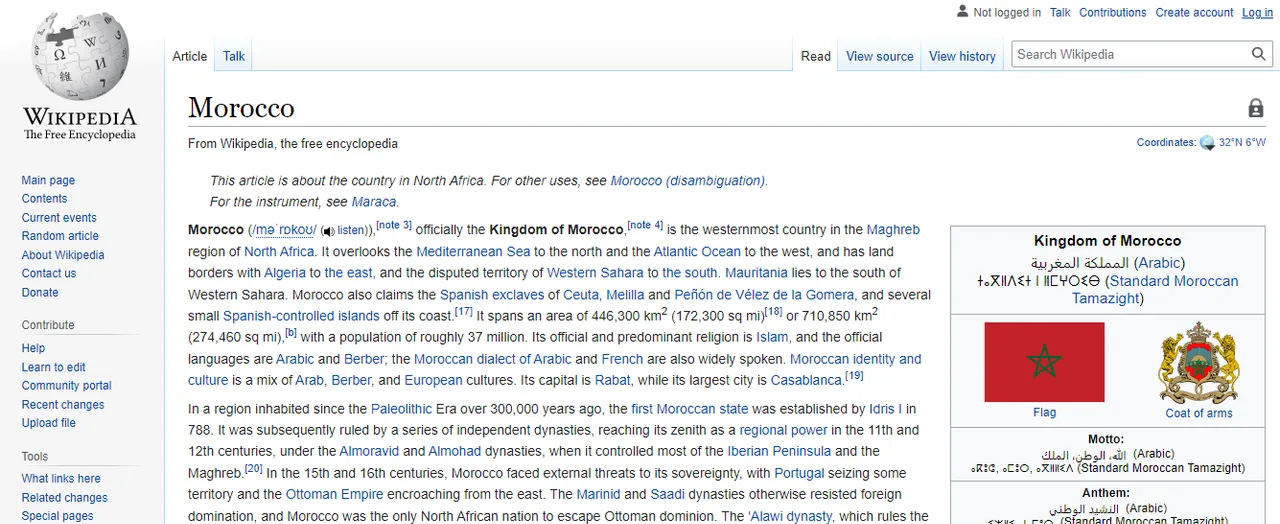
Task: Open the Mediterranean Sea link
Action: point(473,251)
